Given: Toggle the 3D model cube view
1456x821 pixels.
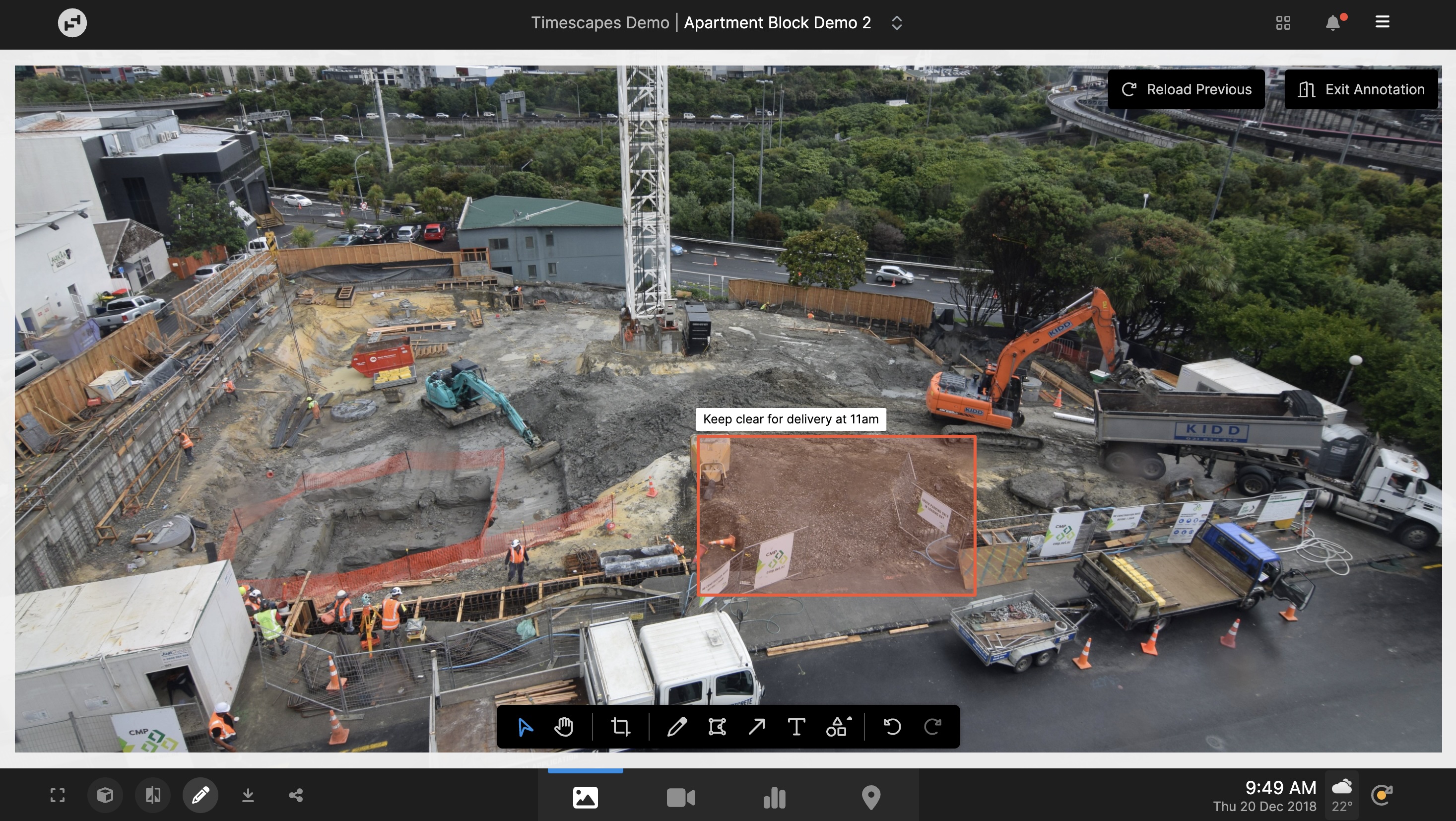Looking at the screenshot, I should pyautogui.click(x=105, y=796).
